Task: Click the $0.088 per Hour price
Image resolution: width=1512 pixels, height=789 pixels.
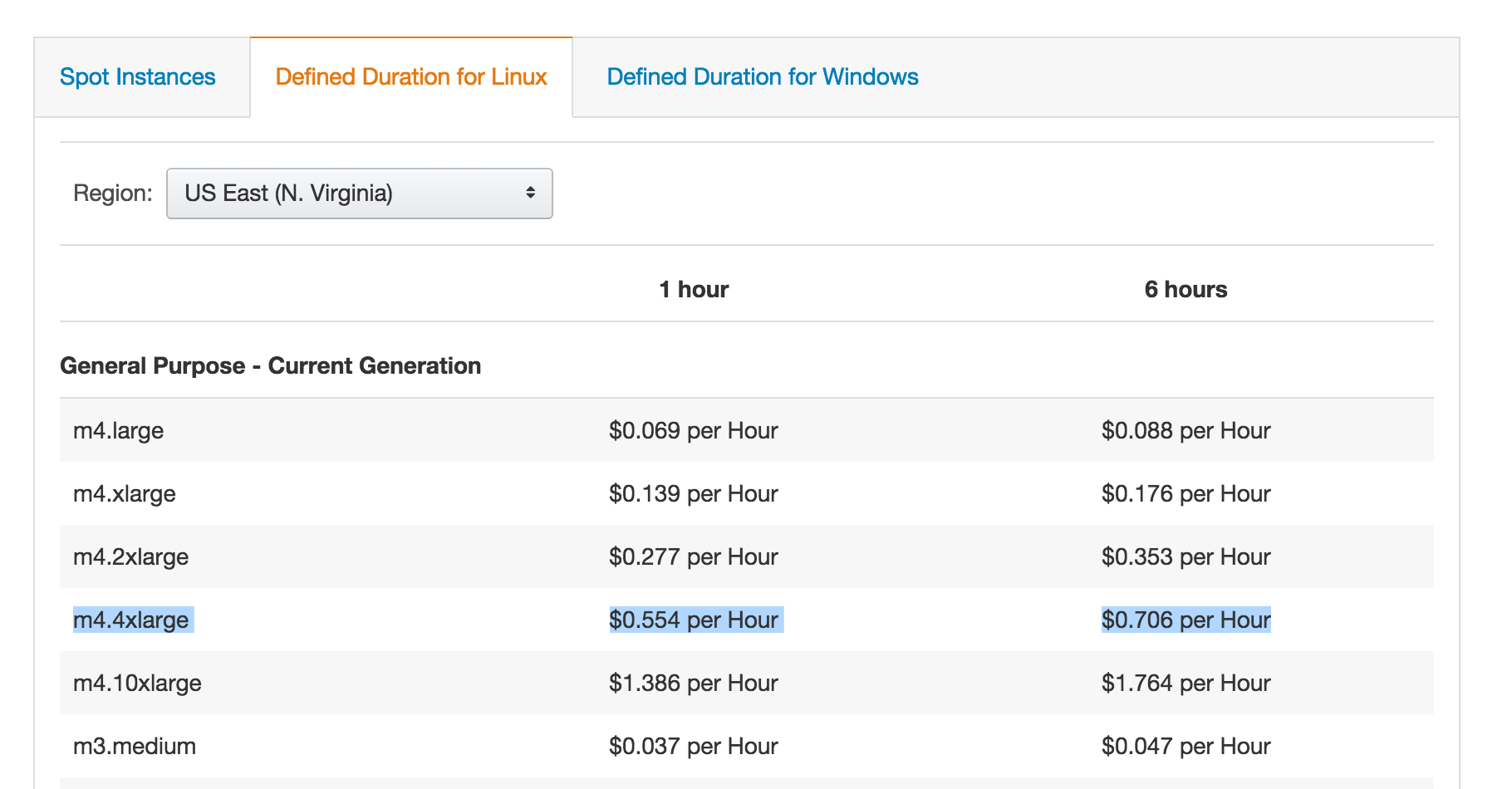Action: [1186, 430]
